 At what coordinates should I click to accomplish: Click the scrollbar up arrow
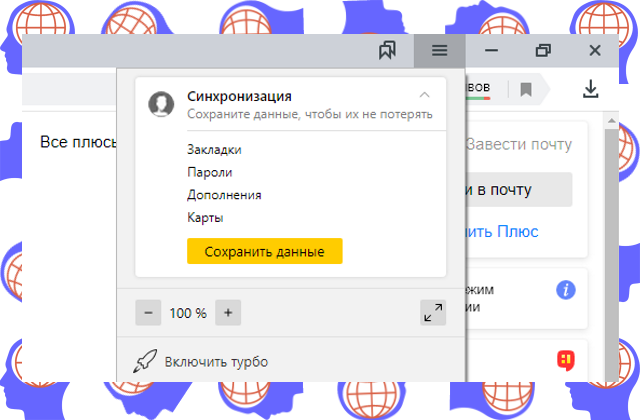point(611,121)
